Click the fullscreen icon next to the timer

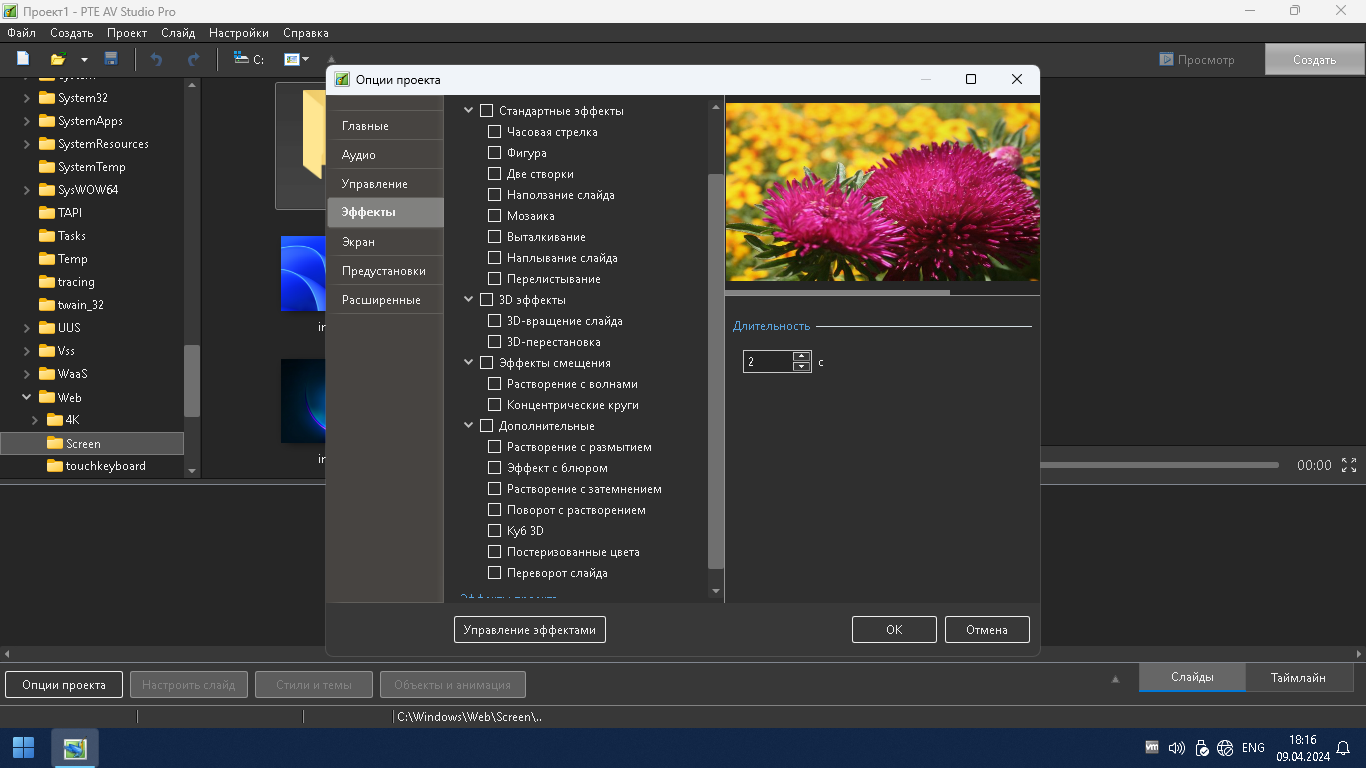pos(1349,465)
